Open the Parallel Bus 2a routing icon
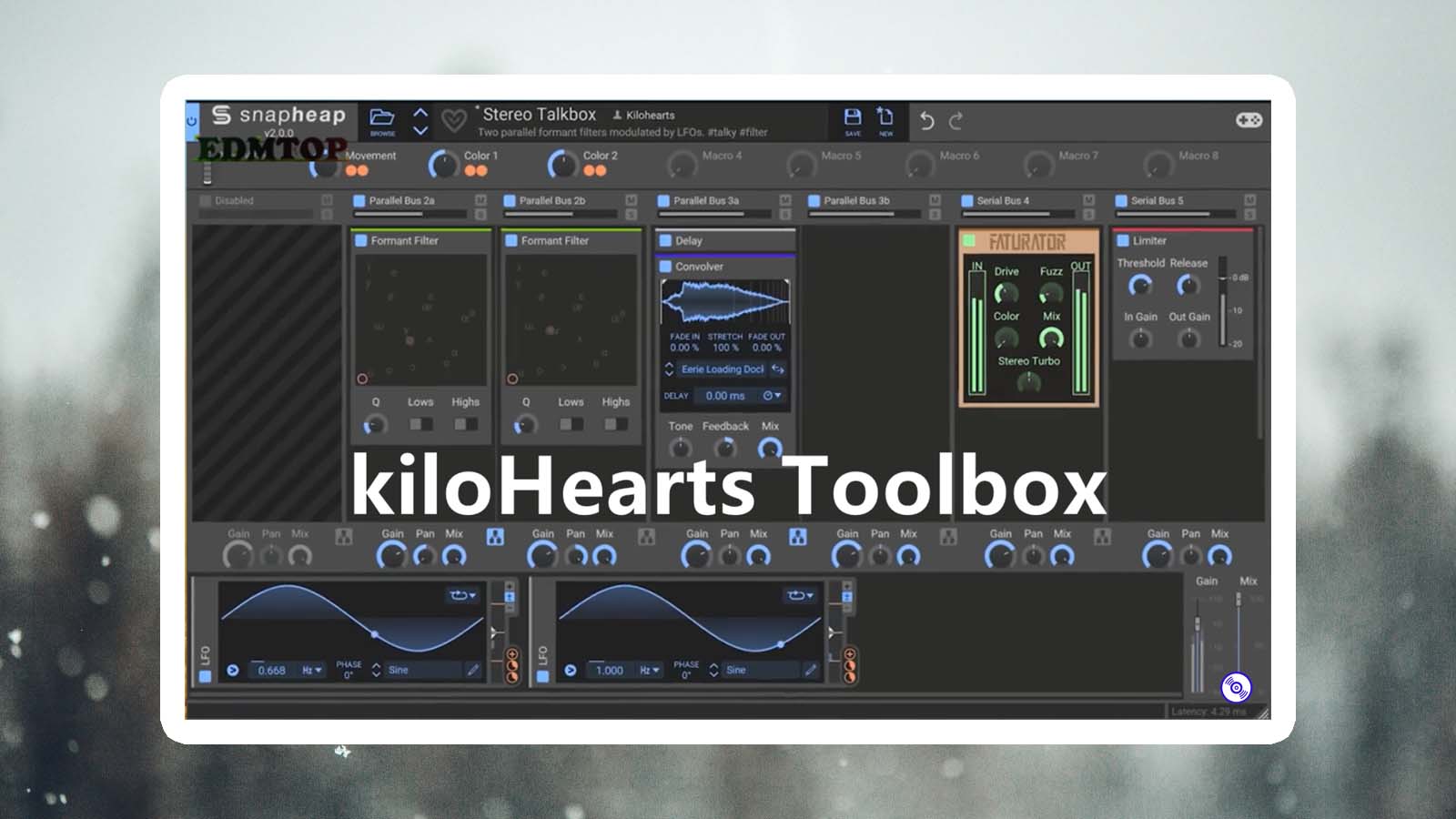Image resolution: width=1456 pixels, height=819 pixels. pyautogui.click(x=495, y=537)
